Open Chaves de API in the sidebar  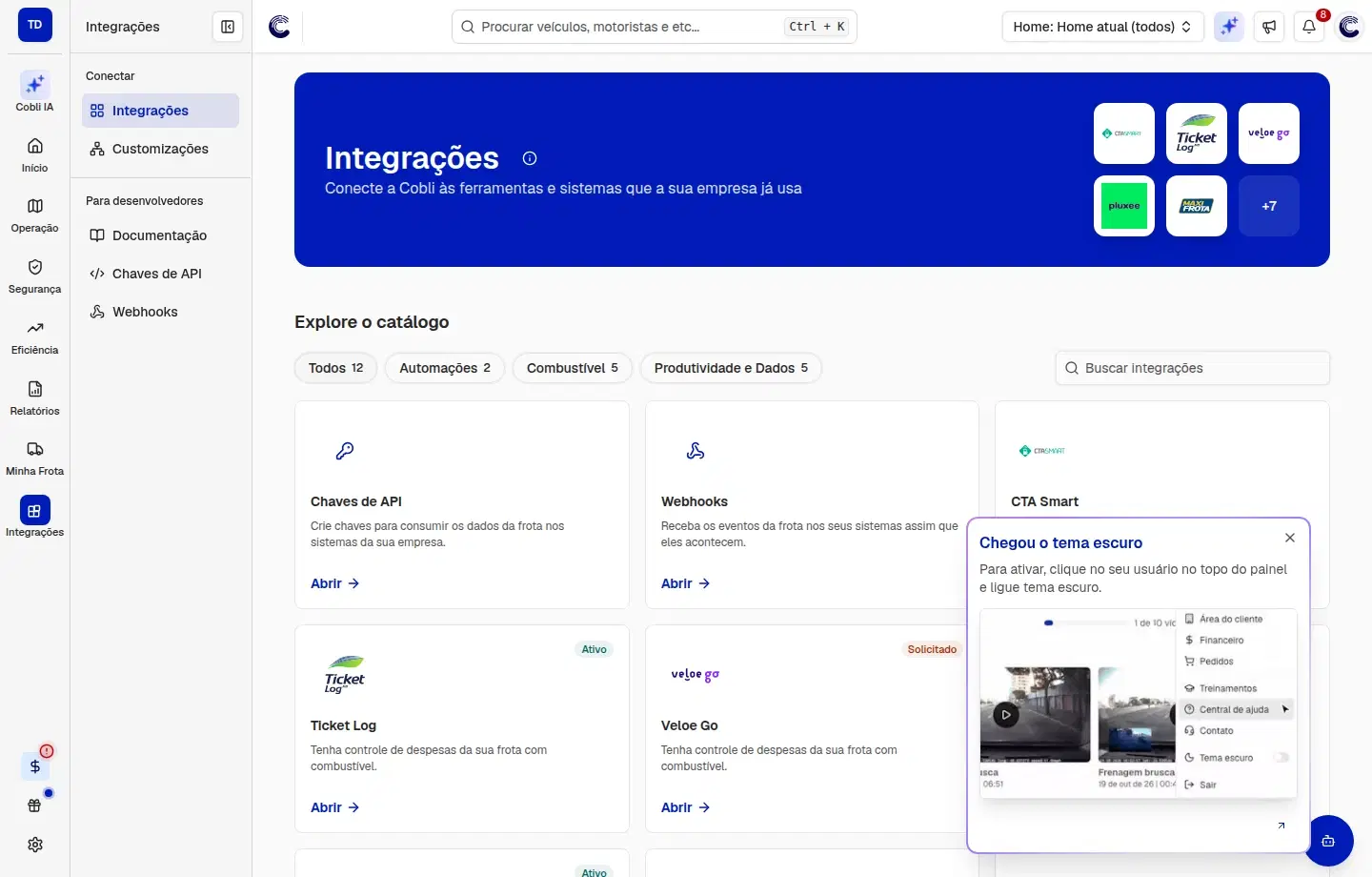point(160,274)
